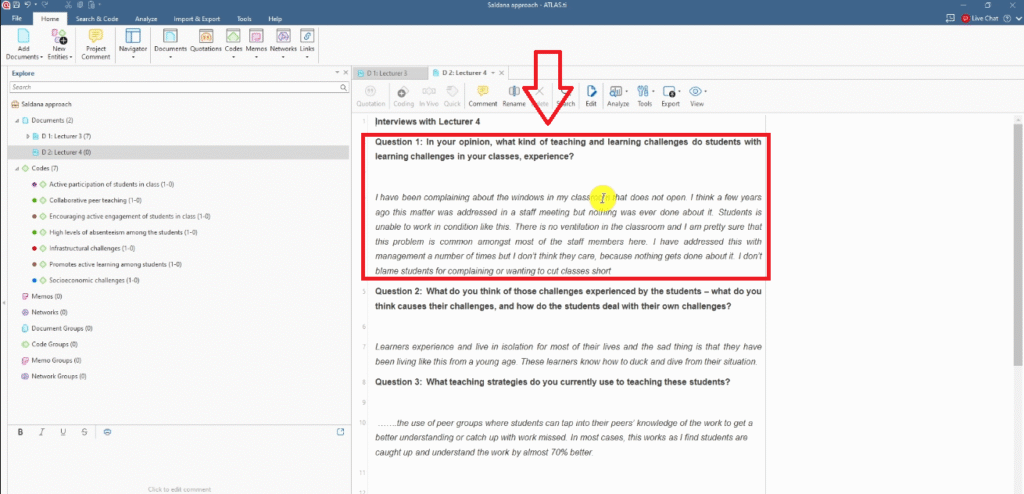Click the red color dot beside Infrastructural challenges
The width and height of the screenshot is (1024, 494).
(x=34, y=248)
